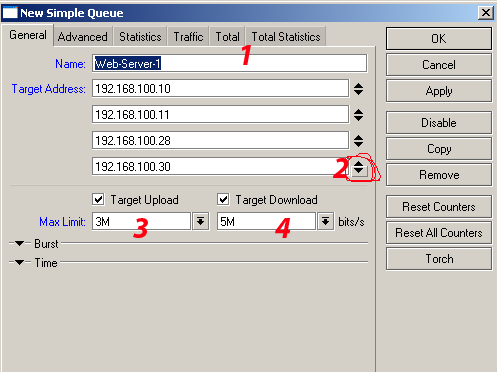Click the OK button

(439, 39)
